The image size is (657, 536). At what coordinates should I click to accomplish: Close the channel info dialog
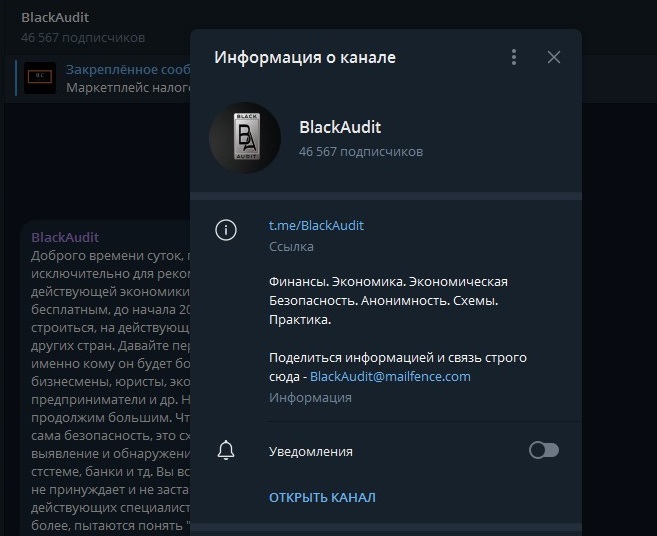554,57
